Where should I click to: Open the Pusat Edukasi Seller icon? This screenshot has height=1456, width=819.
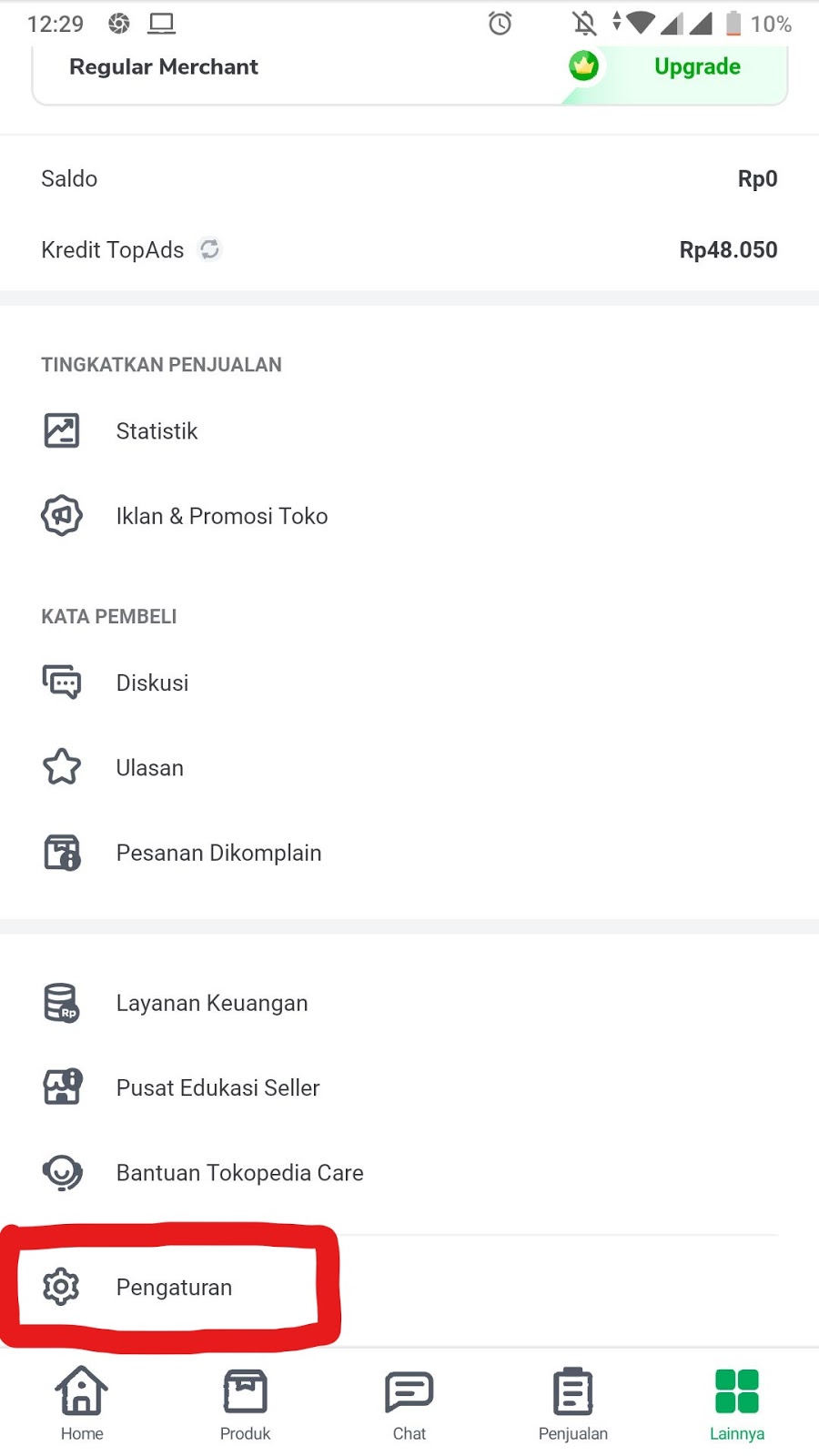[x=62, y=1087]
